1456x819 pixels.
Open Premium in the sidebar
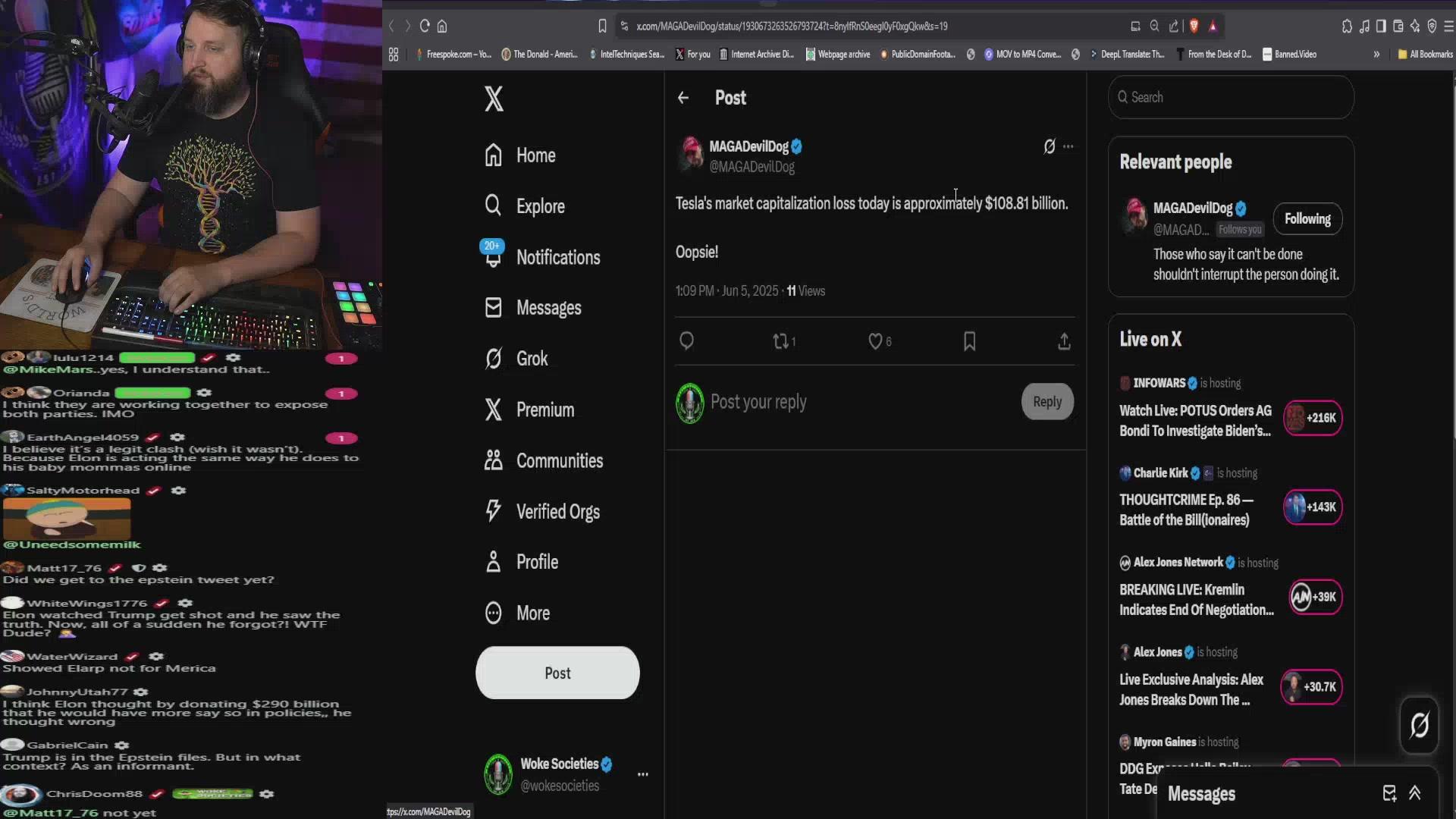(x=530, y=409)
